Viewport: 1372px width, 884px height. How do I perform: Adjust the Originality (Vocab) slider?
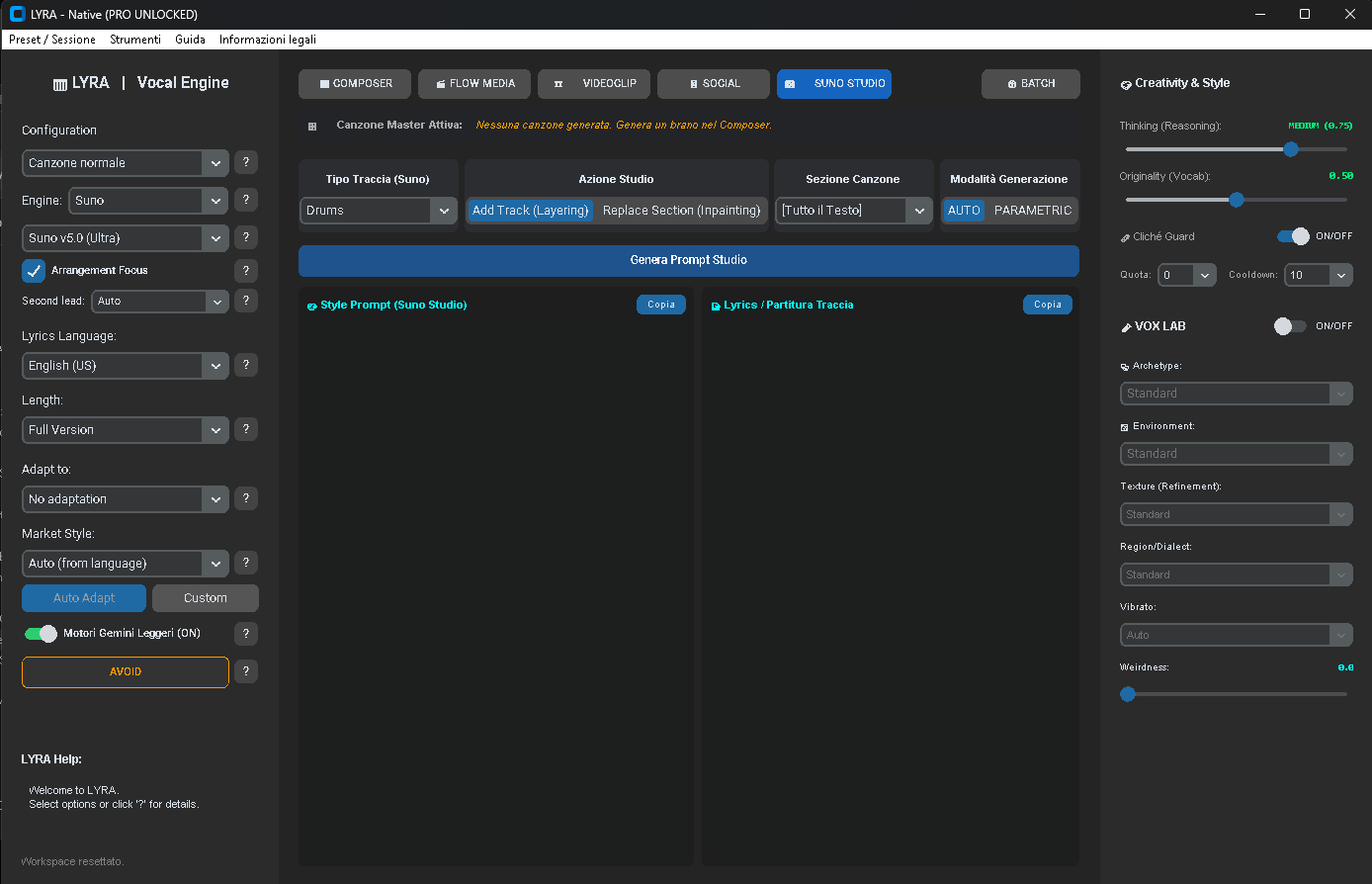point(1237,200)
